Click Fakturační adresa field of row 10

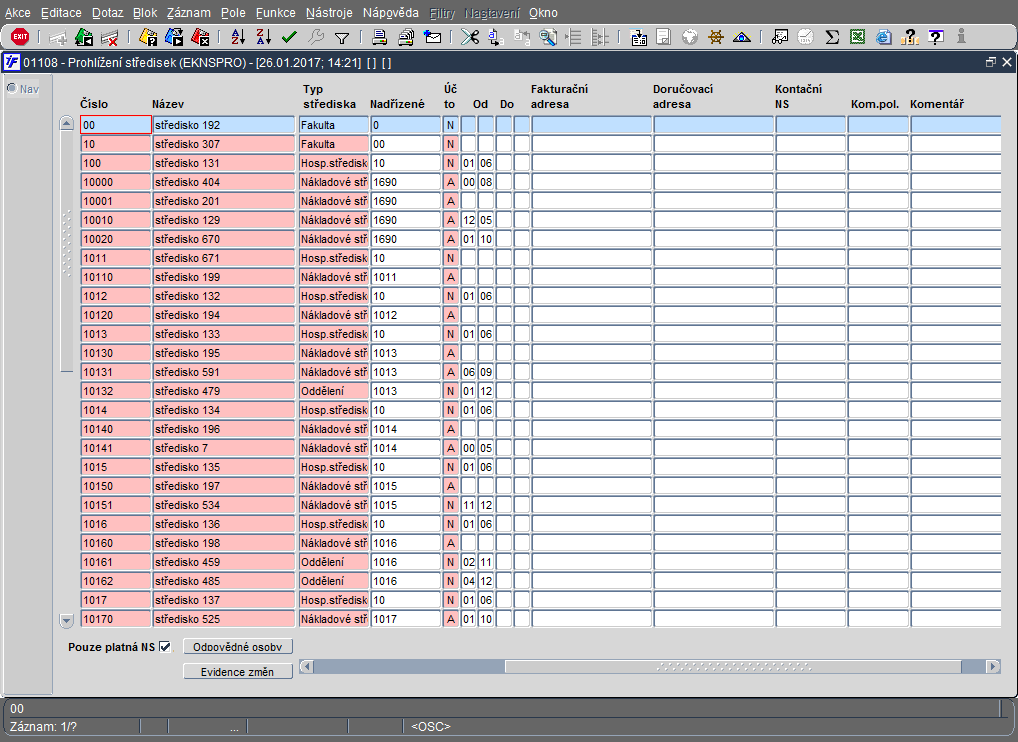click(x=591, y=144)
